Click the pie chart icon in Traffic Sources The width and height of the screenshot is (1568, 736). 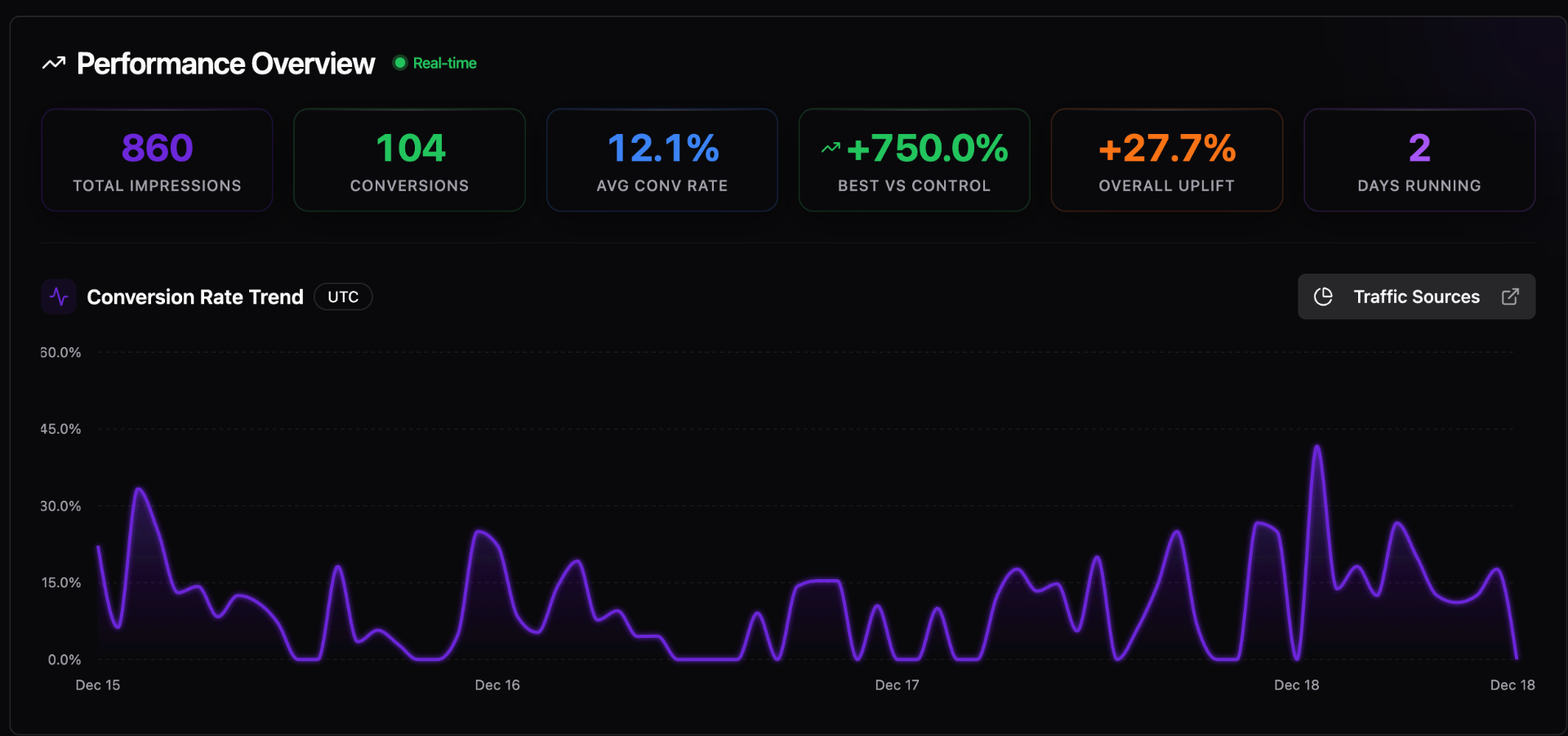click(x=1324, y=297)
